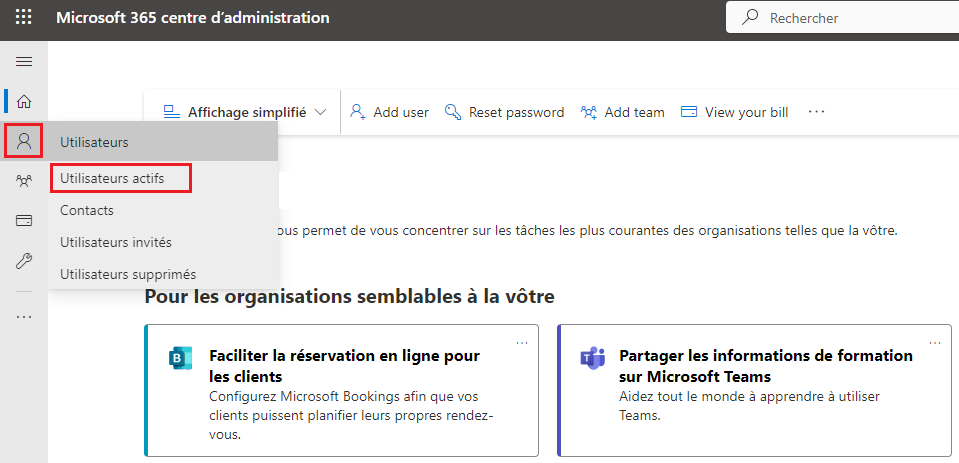Open the app launcher waffle icon
The image size is (959, 463).
tap(23, 17)
